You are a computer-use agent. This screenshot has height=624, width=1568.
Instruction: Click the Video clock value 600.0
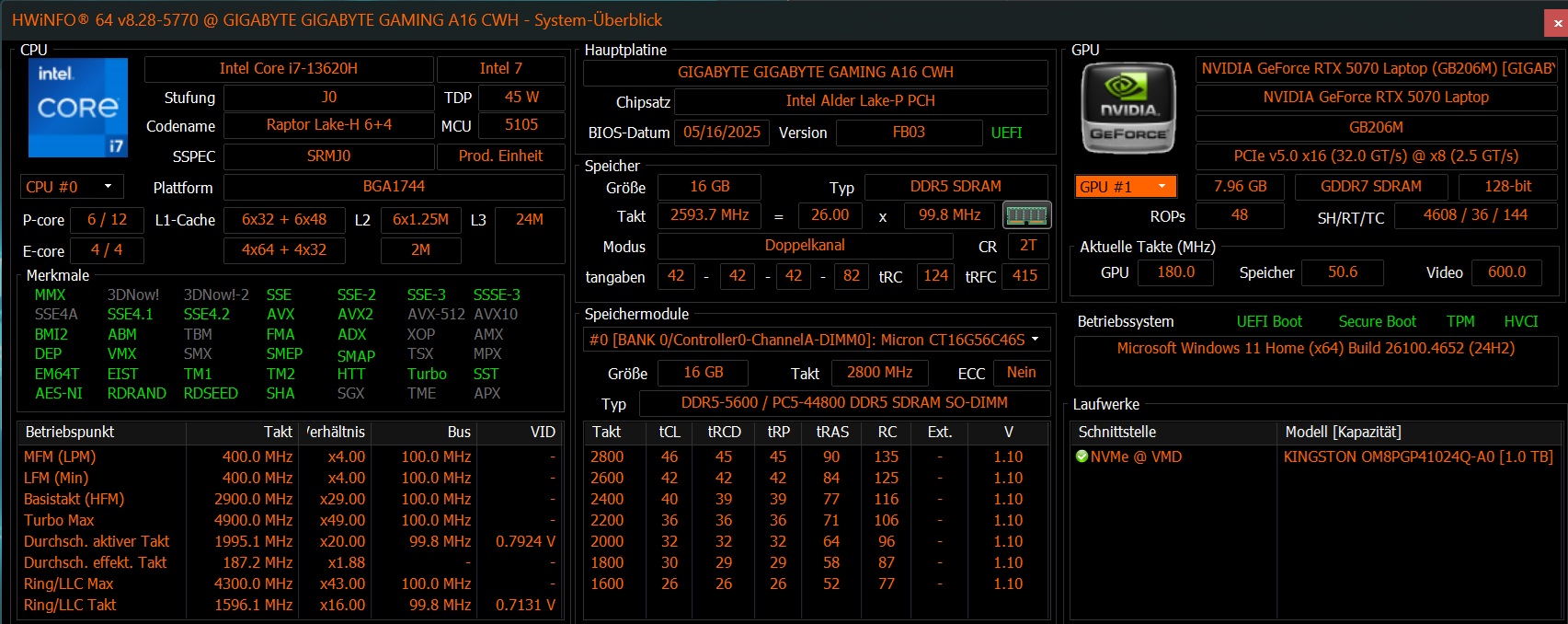1506,272
